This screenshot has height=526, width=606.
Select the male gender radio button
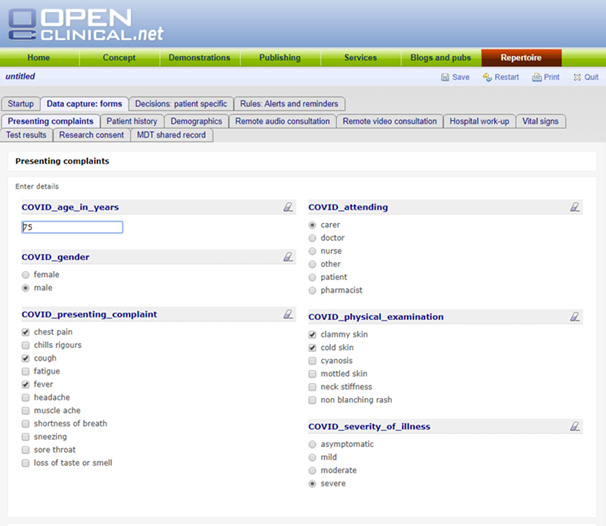[x=26, y=288]
